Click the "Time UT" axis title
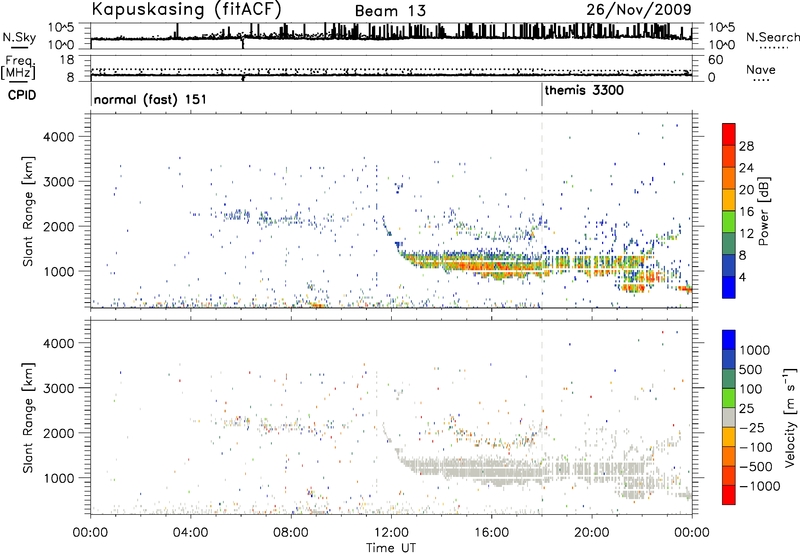The width and height of the screenshot is (800, 554). 391,548
